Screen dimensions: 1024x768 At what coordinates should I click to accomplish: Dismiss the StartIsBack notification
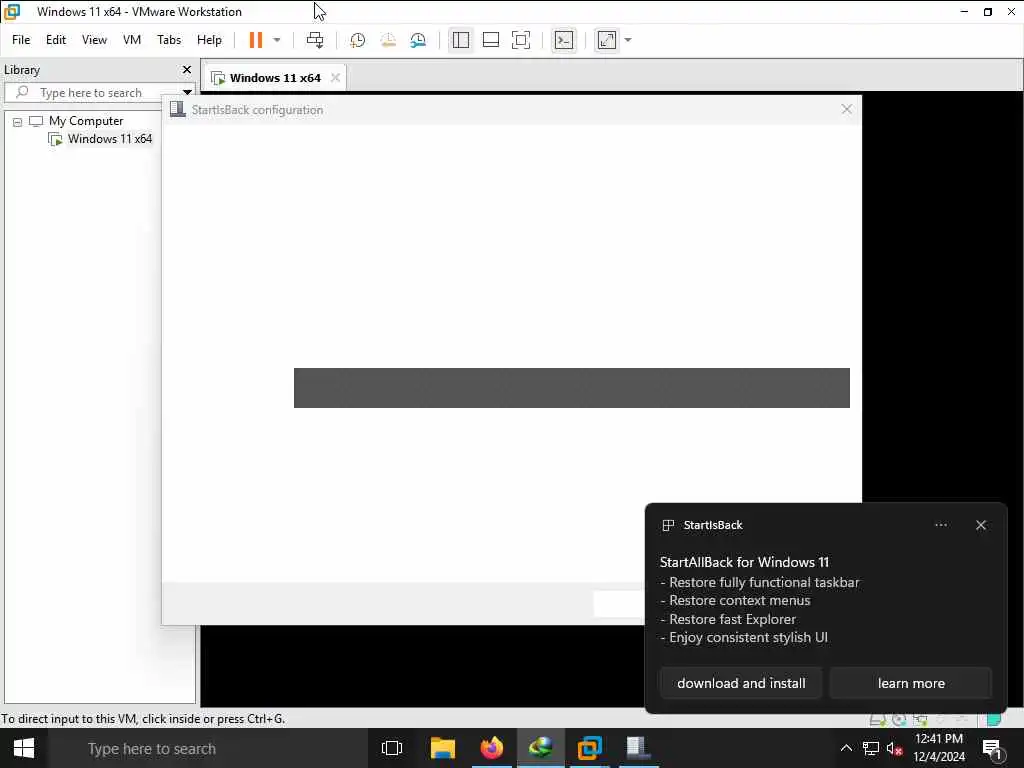(980, 525)
